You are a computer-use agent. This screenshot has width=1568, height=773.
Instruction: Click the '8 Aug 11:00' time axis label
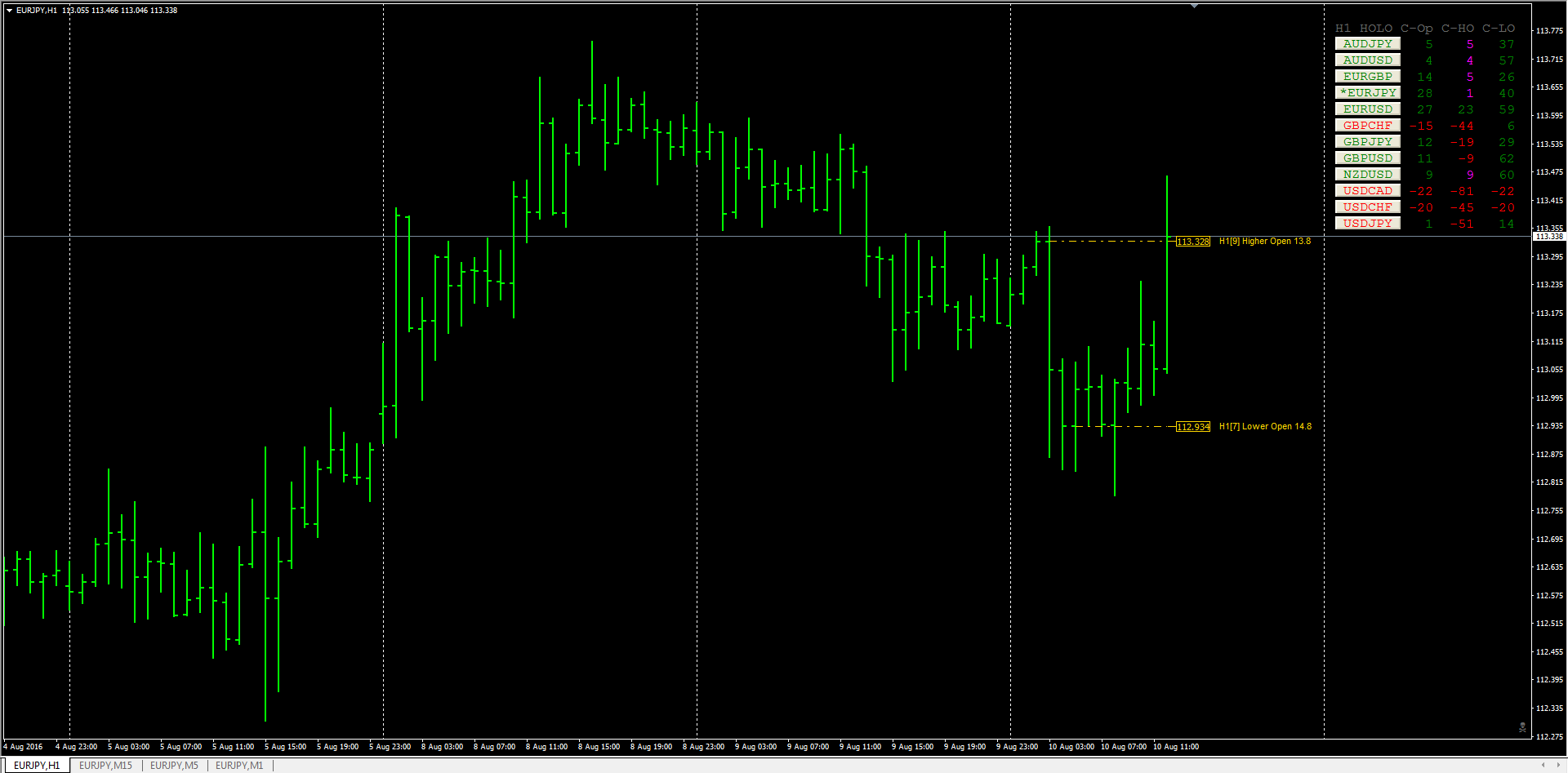pyautogui.click(x=547, y=747)
